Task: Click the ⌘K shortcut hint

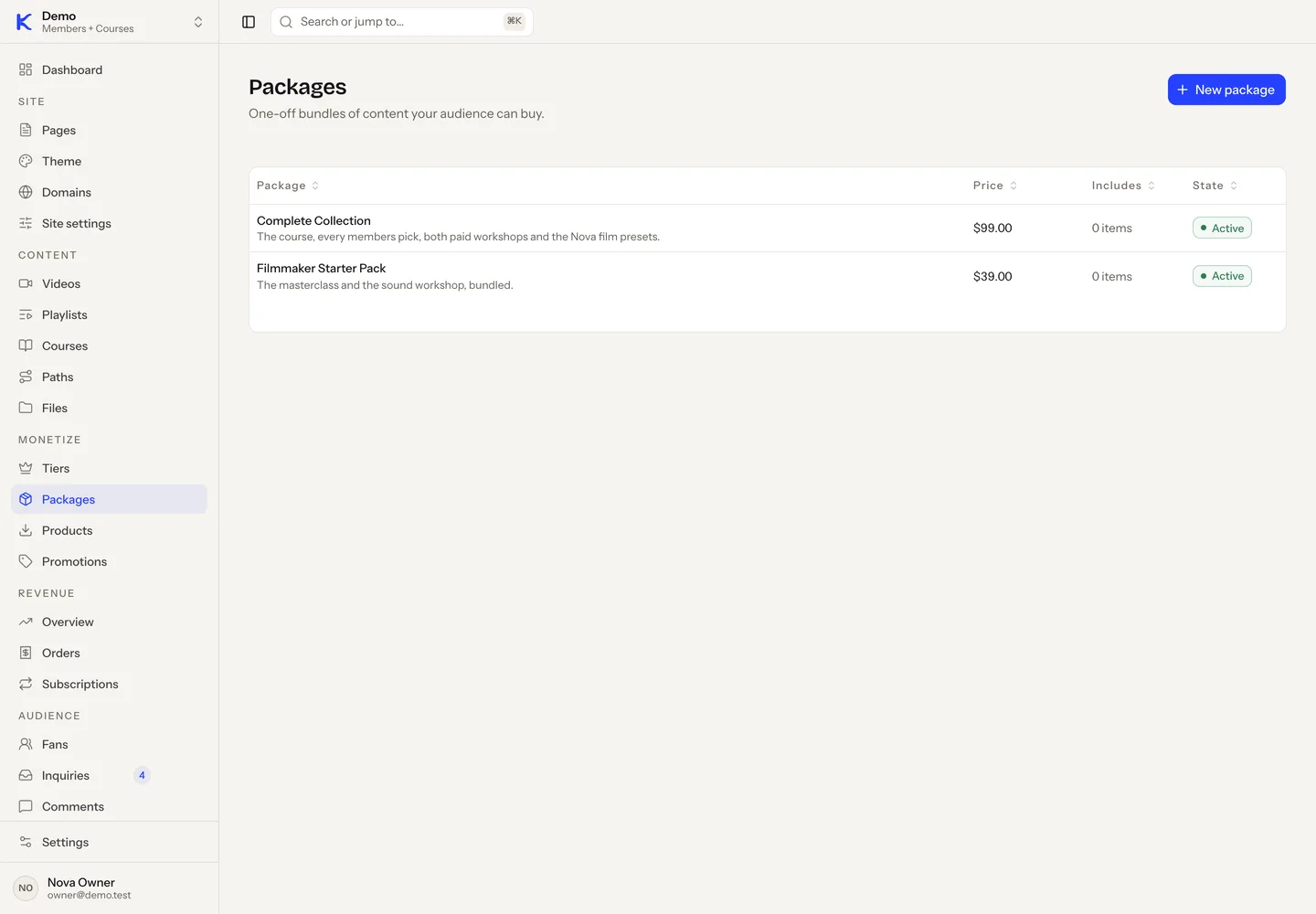Action: point(515,21)
